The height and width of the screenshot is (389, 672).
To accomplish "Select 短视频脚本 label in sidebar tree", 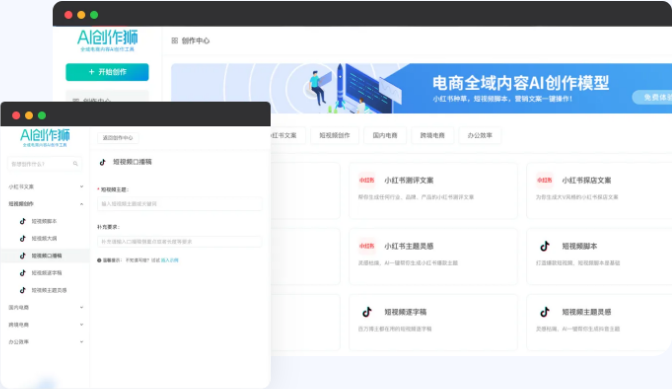I will pos(44,221).
